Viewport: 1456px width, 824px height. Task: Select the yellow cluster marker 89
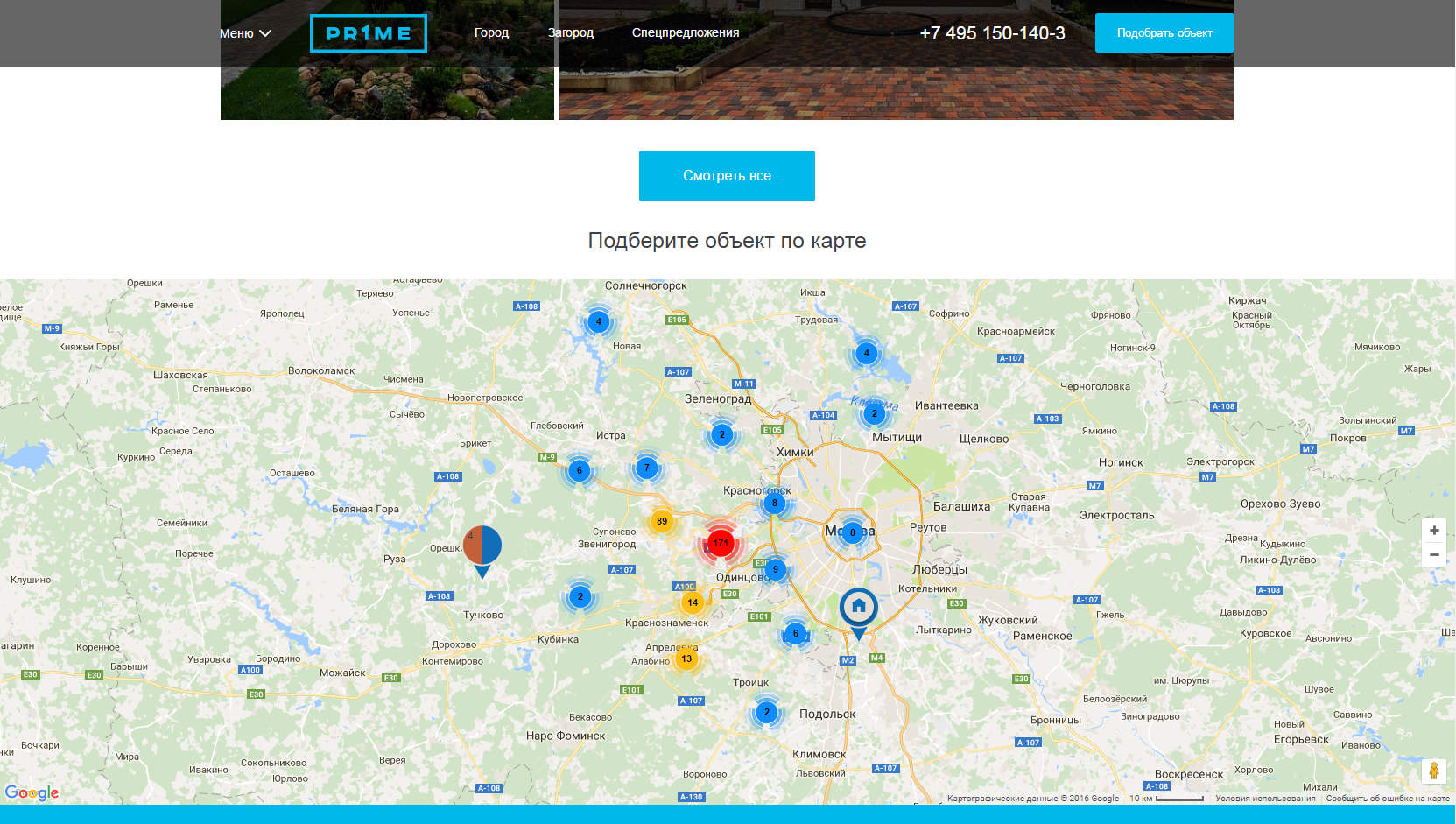click(x=662, y=521)
